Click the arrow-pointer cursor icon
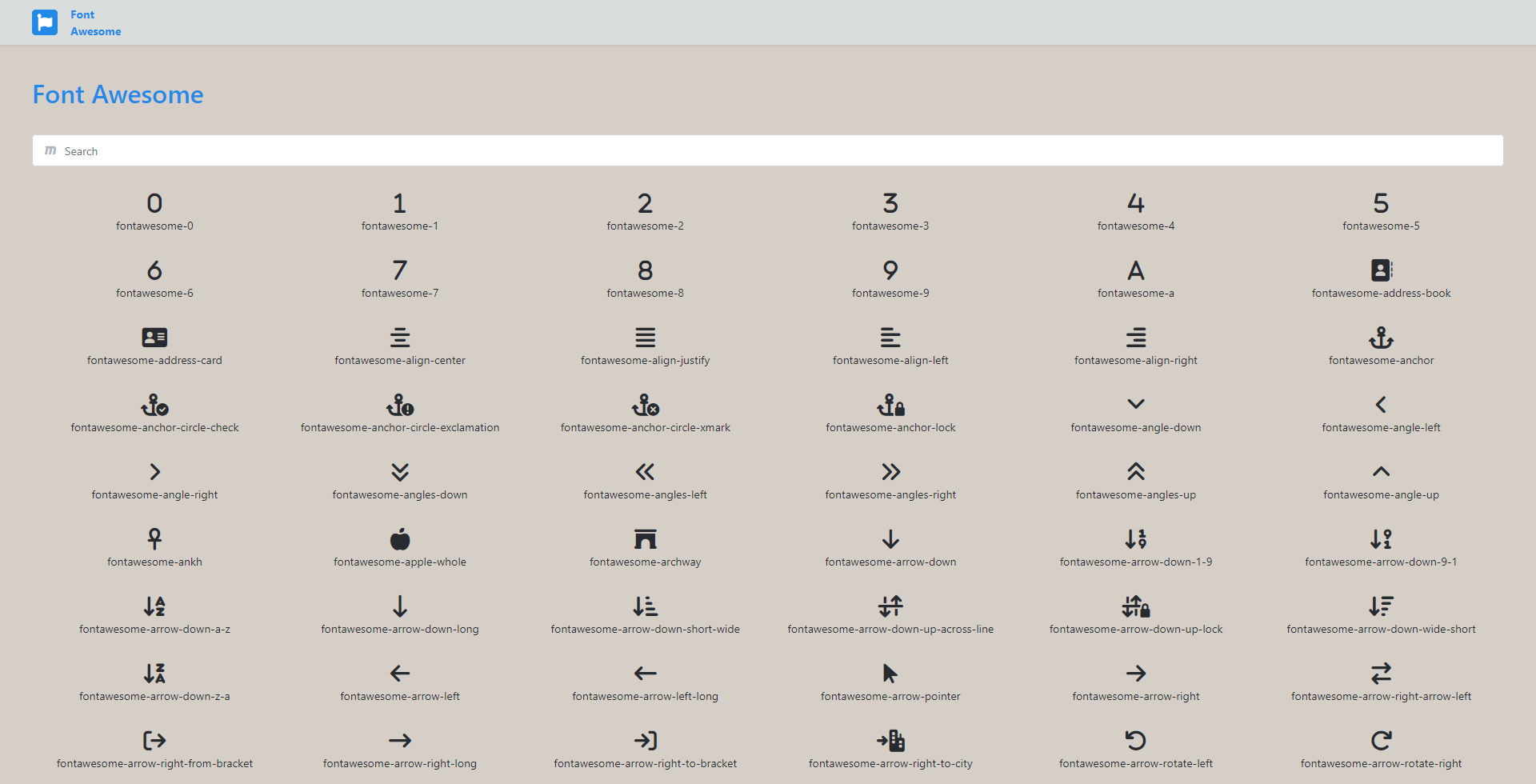The height and width of the screenshot is (784, 1536). pyautogui.click(x=890, y=674)
